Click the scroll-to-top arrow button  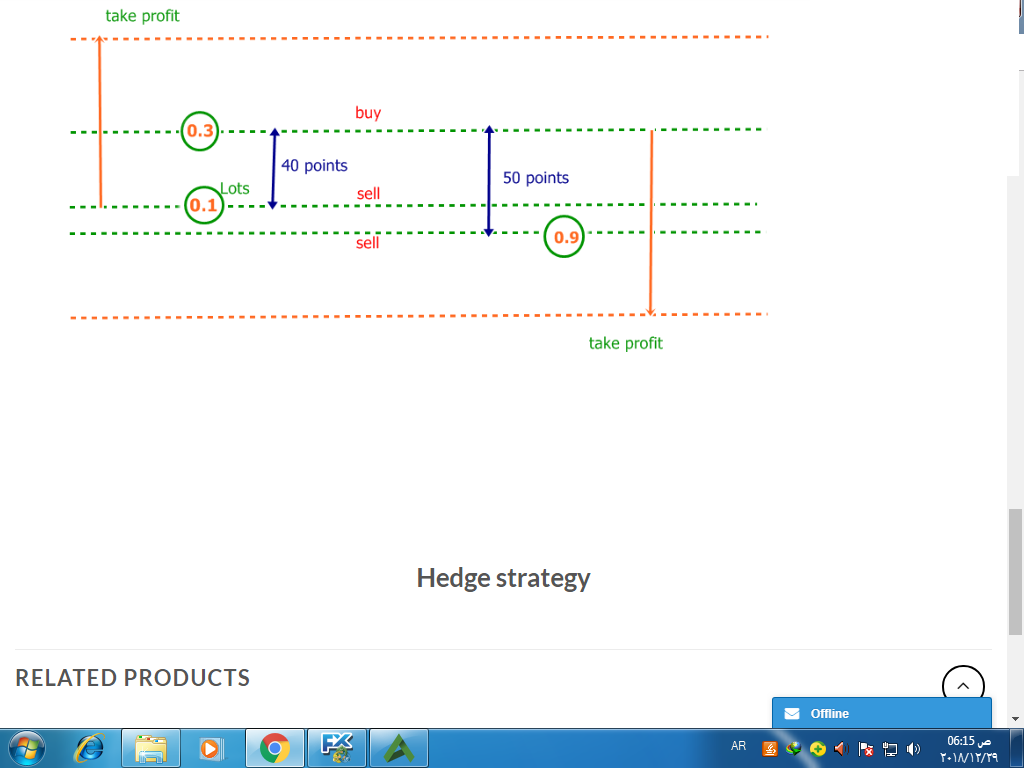click(963, 686)
